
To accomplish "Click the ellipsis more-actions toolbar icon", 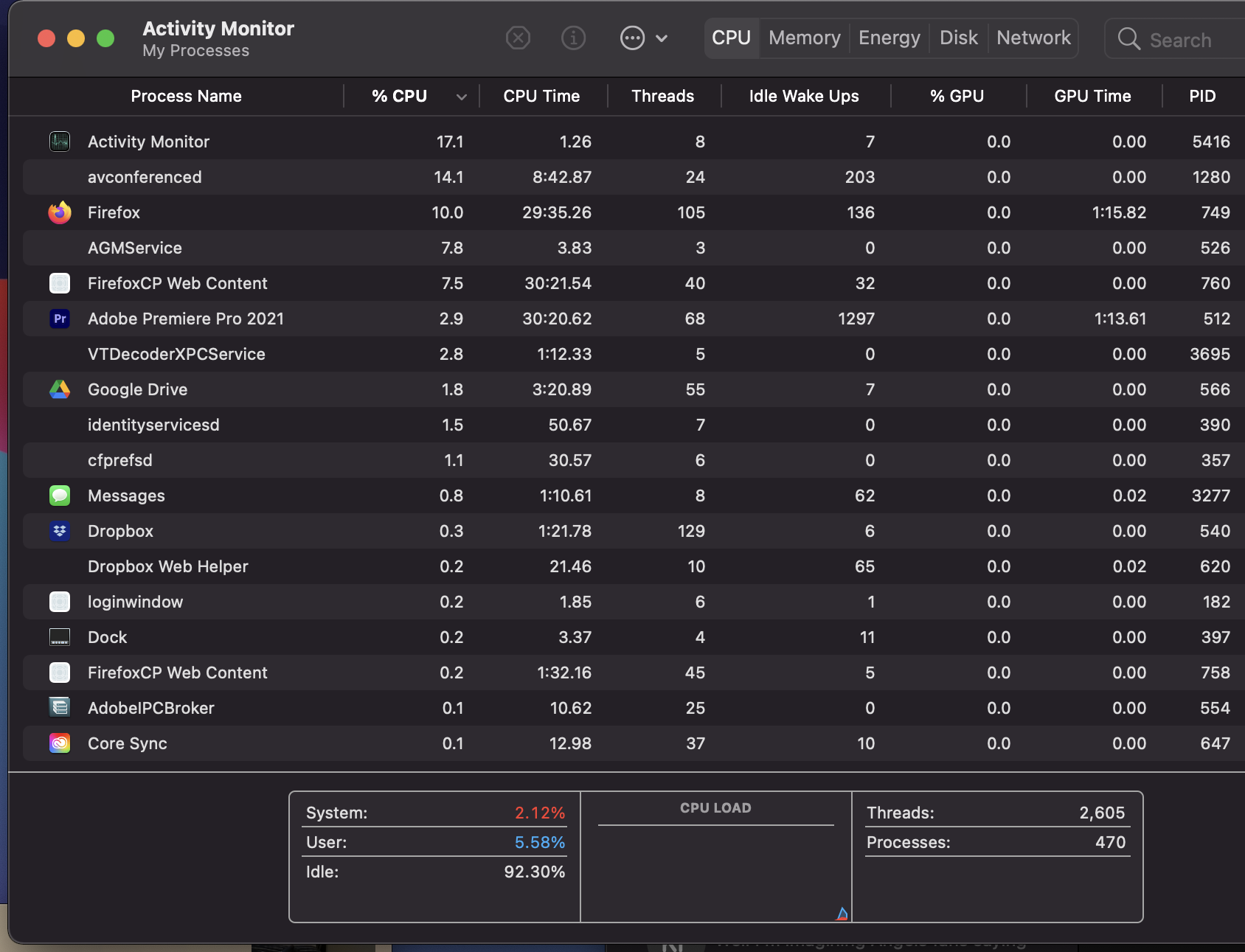I will click(632, 38).
